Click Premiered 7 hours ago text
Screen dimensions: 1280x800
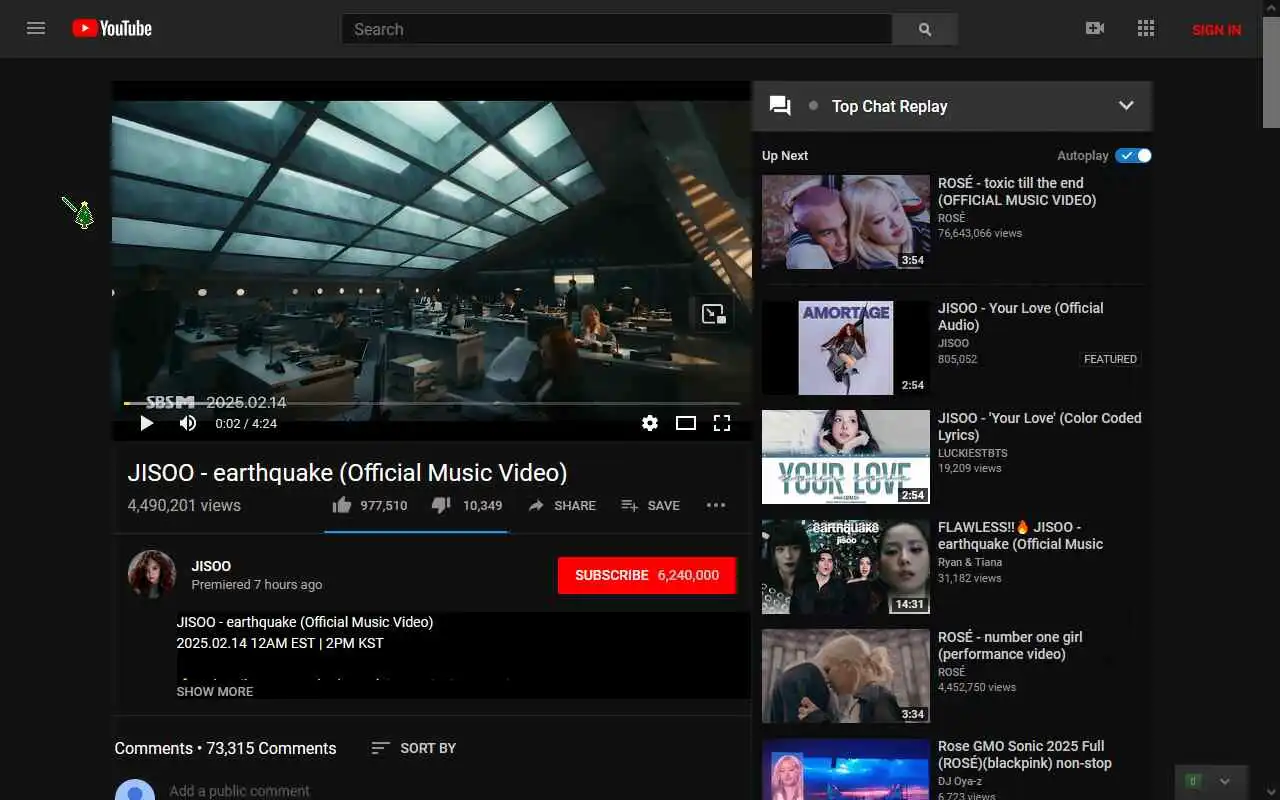coord(257,584)
